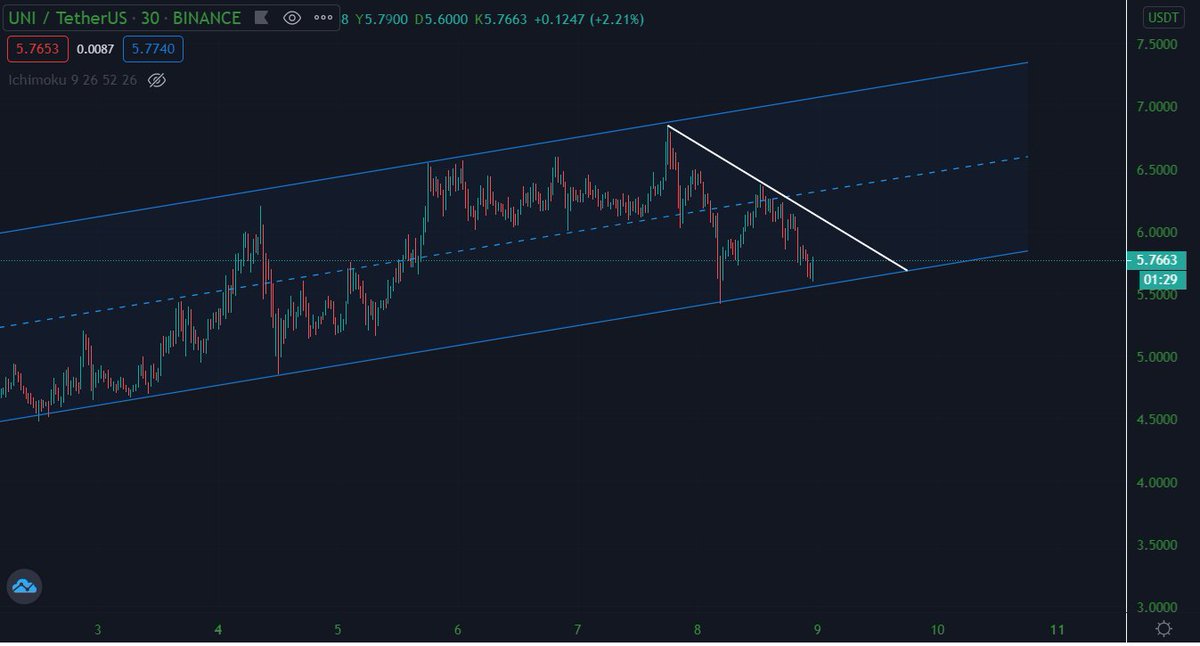Viewport: 1200px width, 646px height.
Task: Click the flag icon beside BINANCE
Action: [x=261, y=18]
